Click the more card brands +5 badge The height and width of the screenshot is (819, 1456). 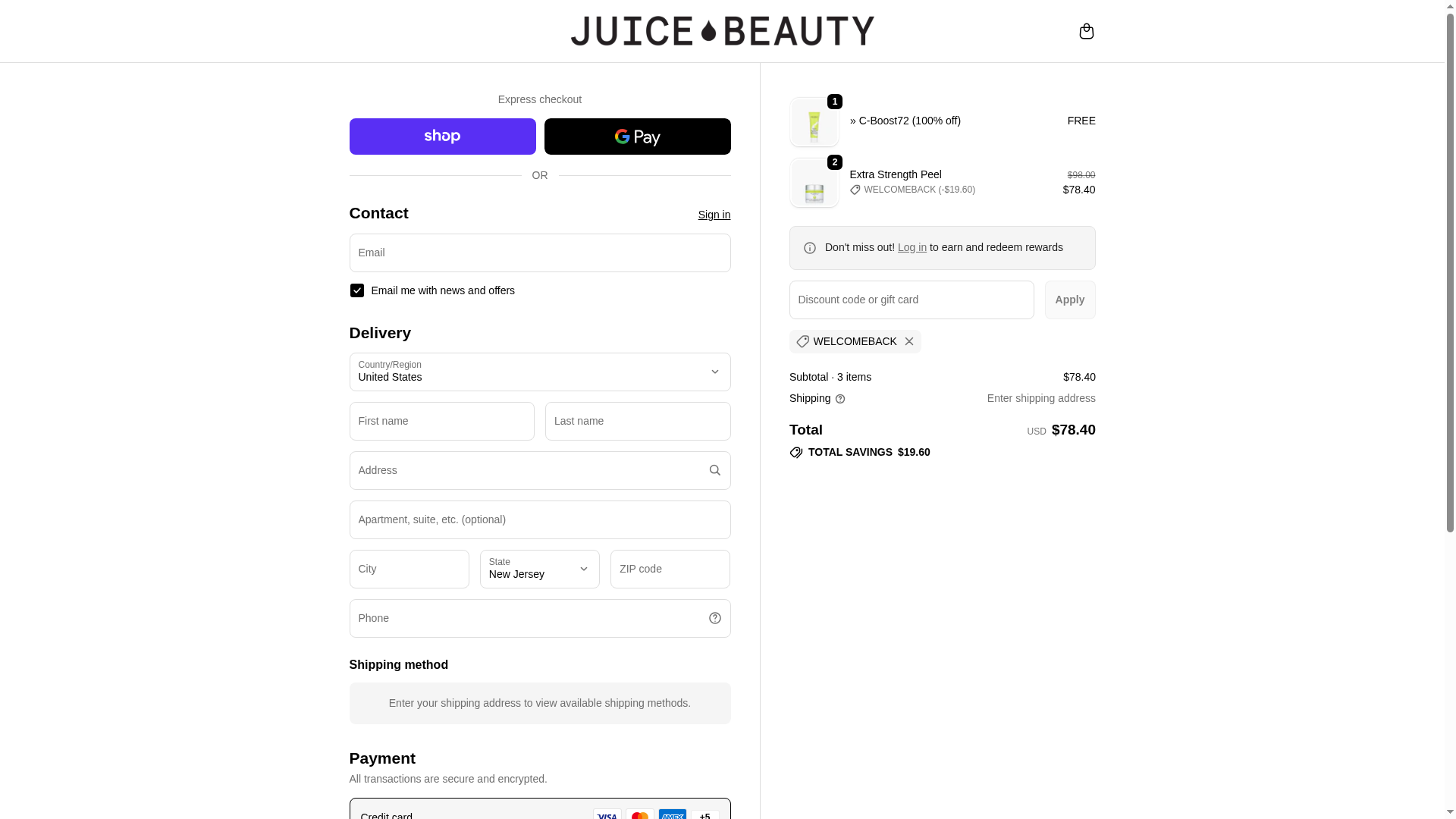704,814
